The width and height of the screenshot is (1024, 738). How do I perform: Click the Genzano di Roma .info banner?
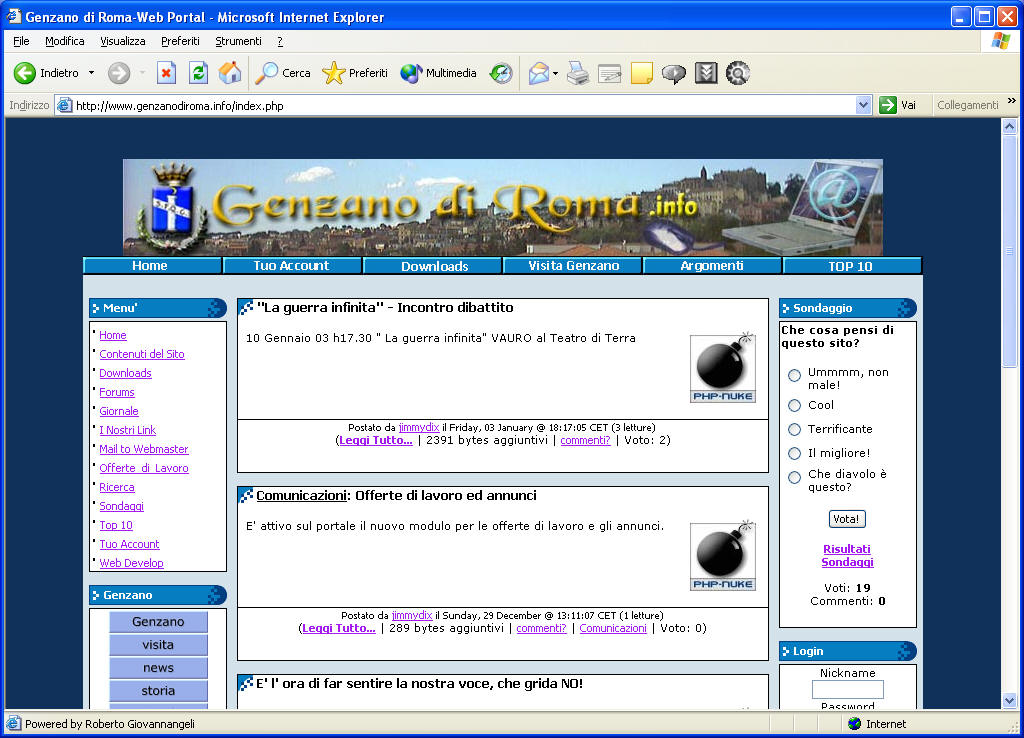tap(503, 207)
